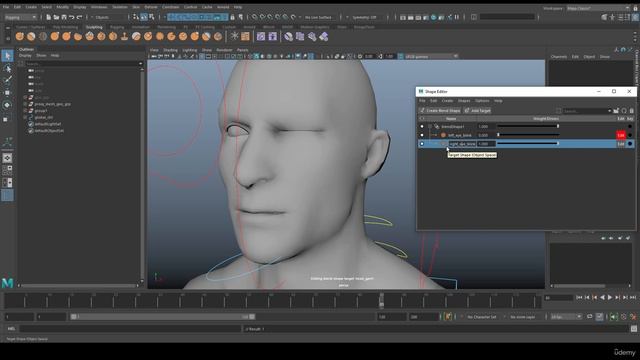640x360 pixels.
Task: Click the Save Scene icon
Action: point(64,17)
